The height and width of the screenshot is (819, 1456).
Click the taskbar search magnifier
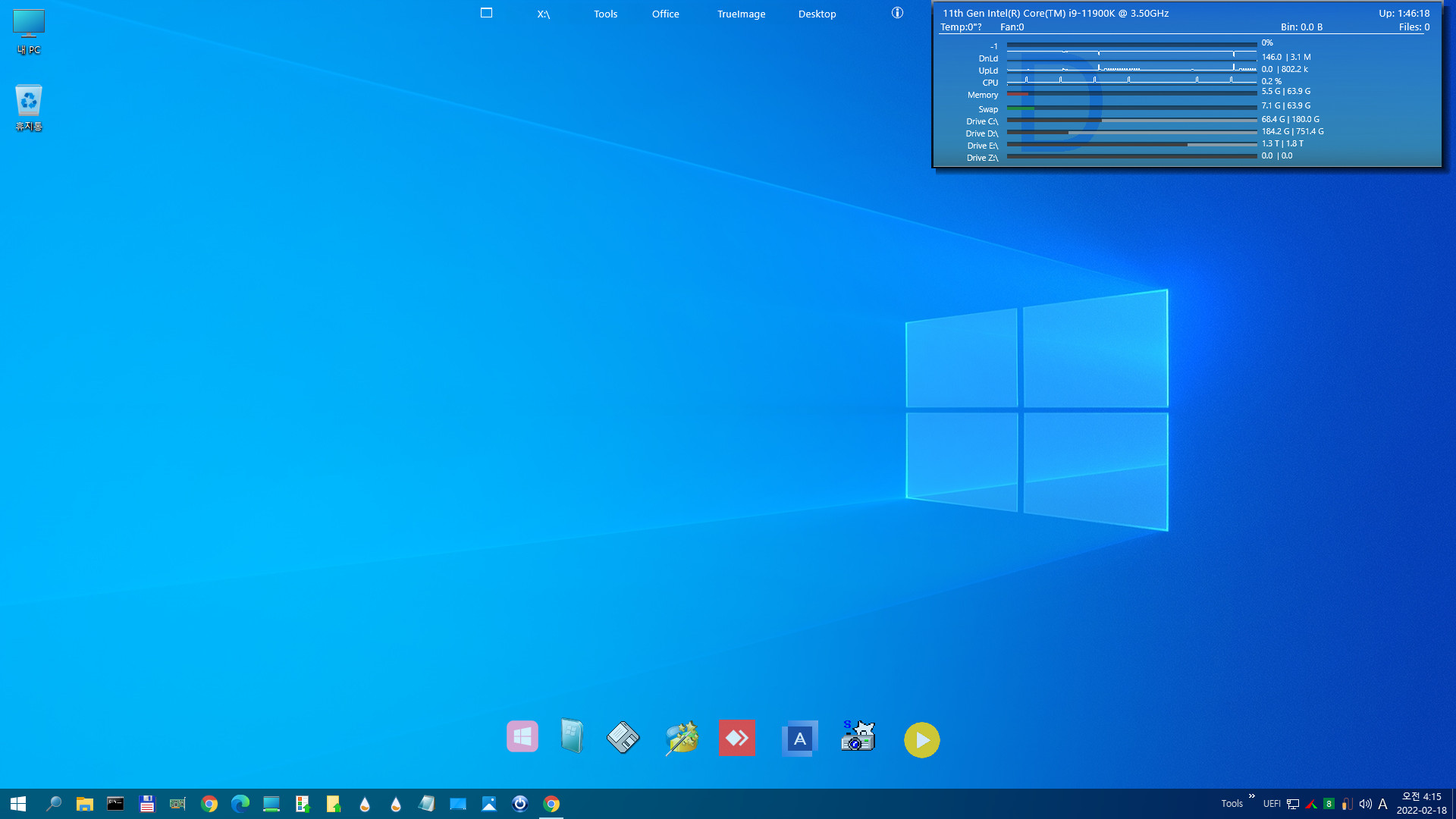tap(53, 804)
